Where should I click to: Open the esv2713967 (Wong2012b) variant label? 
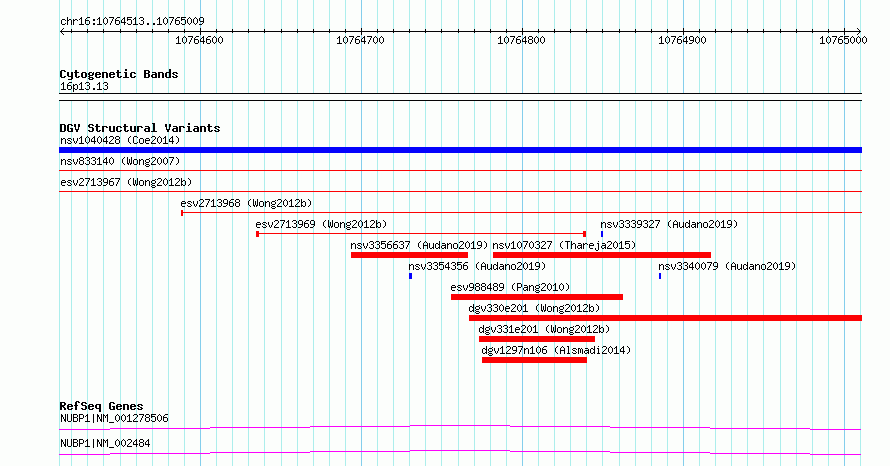pos(126,182)
